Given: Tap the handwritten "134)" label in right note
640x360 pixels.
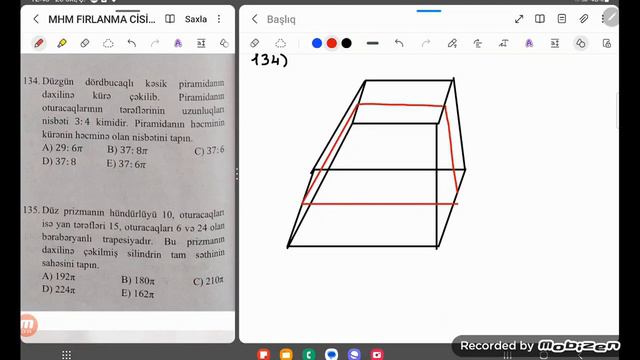Looking at the screenshot, I should pyautogui.click(x=270, y=60).
